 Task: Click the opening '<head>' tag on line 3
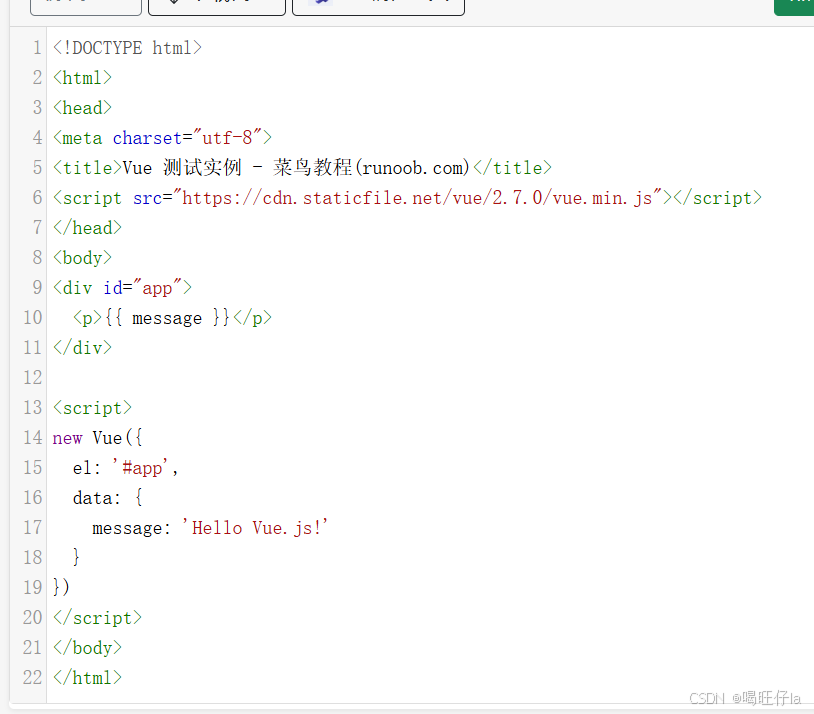pos(83,108)
